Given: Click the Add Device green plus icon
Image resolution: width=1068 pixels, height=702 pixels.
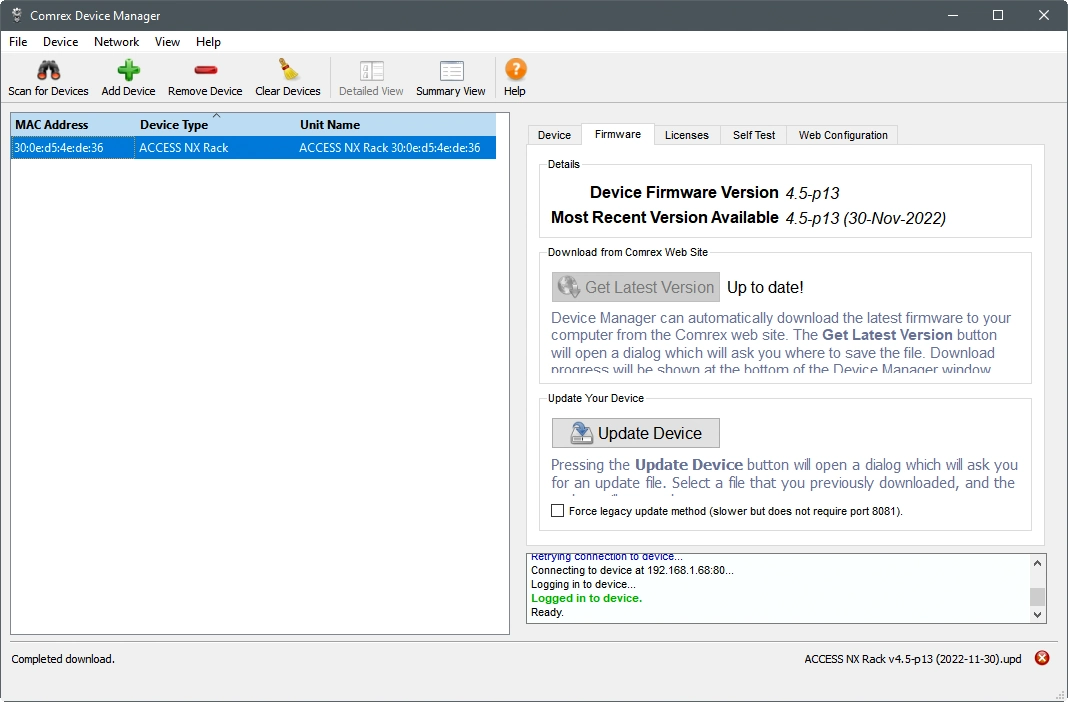Looking at the screenshot, I should [x=128, y=70].
